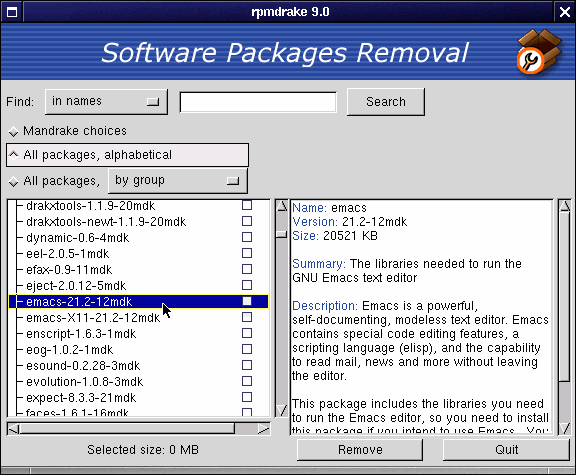This screenshot has height=475, width=576.
Task: Click the package list horizontal scrollbar thumb
Action: (x=127, y=429)
